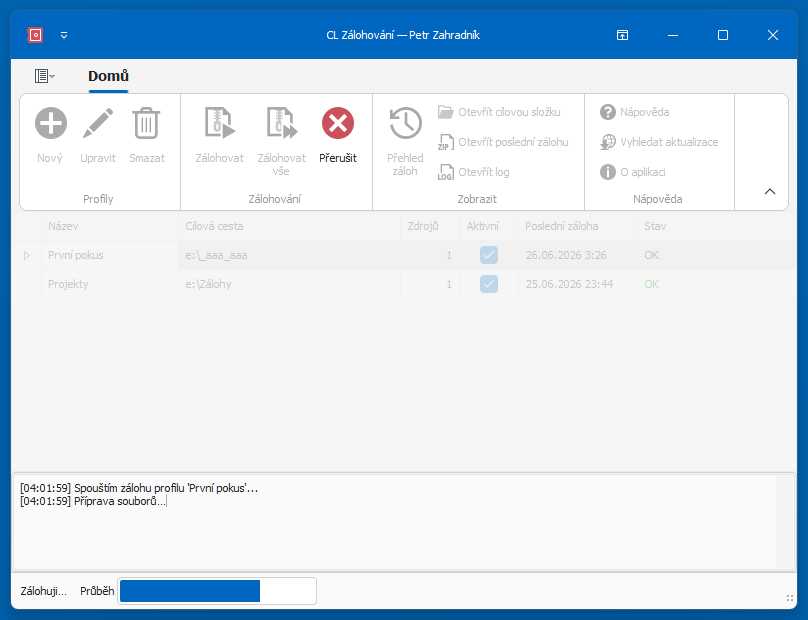
Task: Click the O aplikaci label
Action: tap(643, 172)
